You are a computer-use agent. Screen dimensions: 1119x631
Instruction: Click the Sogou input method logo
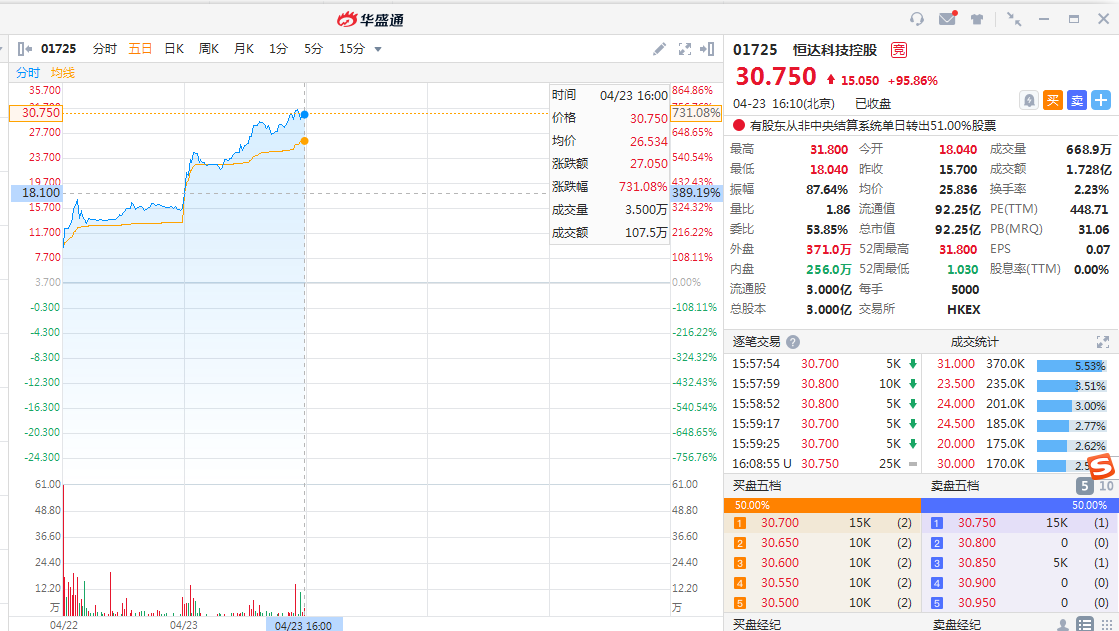point(1101,467)
